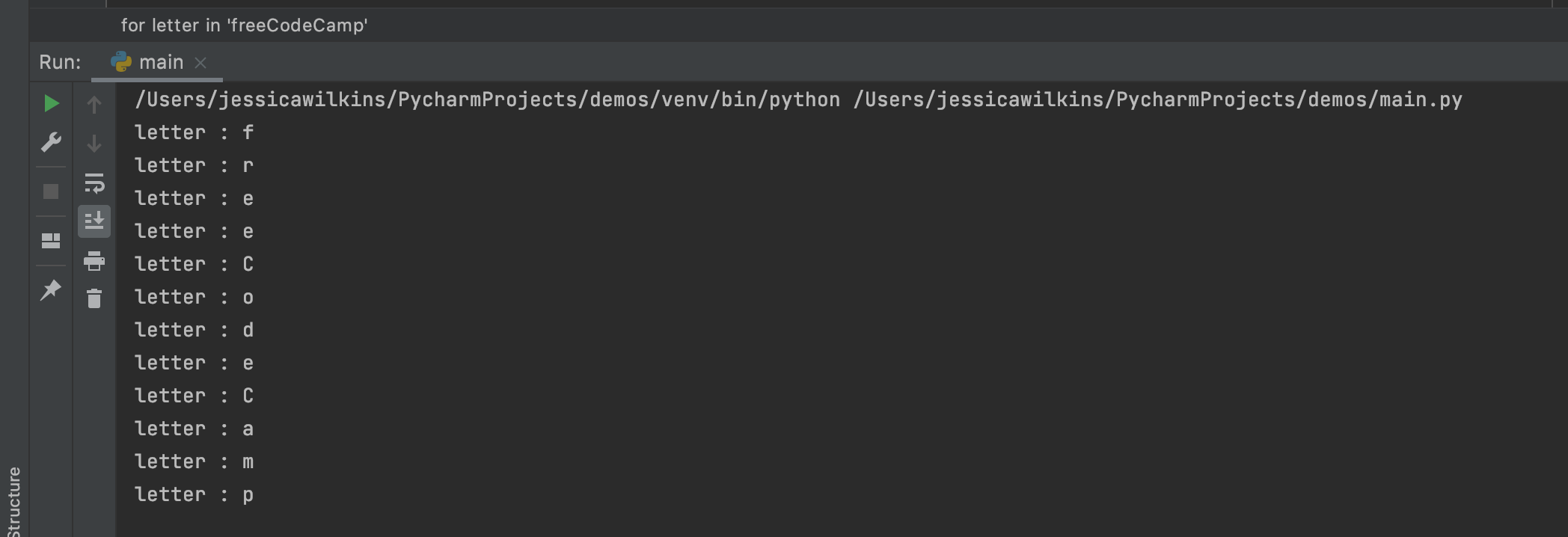
Task: Open run configuration via wrench icon
Action: (x=51, y=142)
